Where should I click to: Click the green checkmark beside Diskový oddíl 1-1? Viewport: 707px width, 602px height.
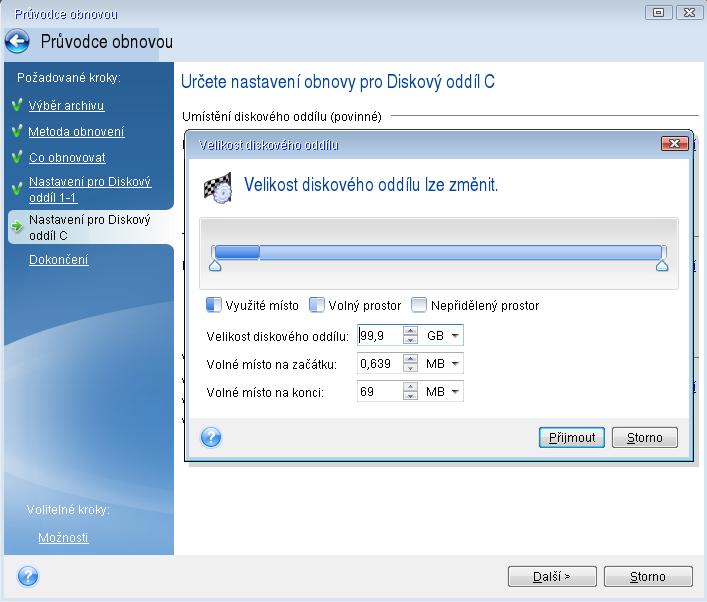tap(17, 188)
